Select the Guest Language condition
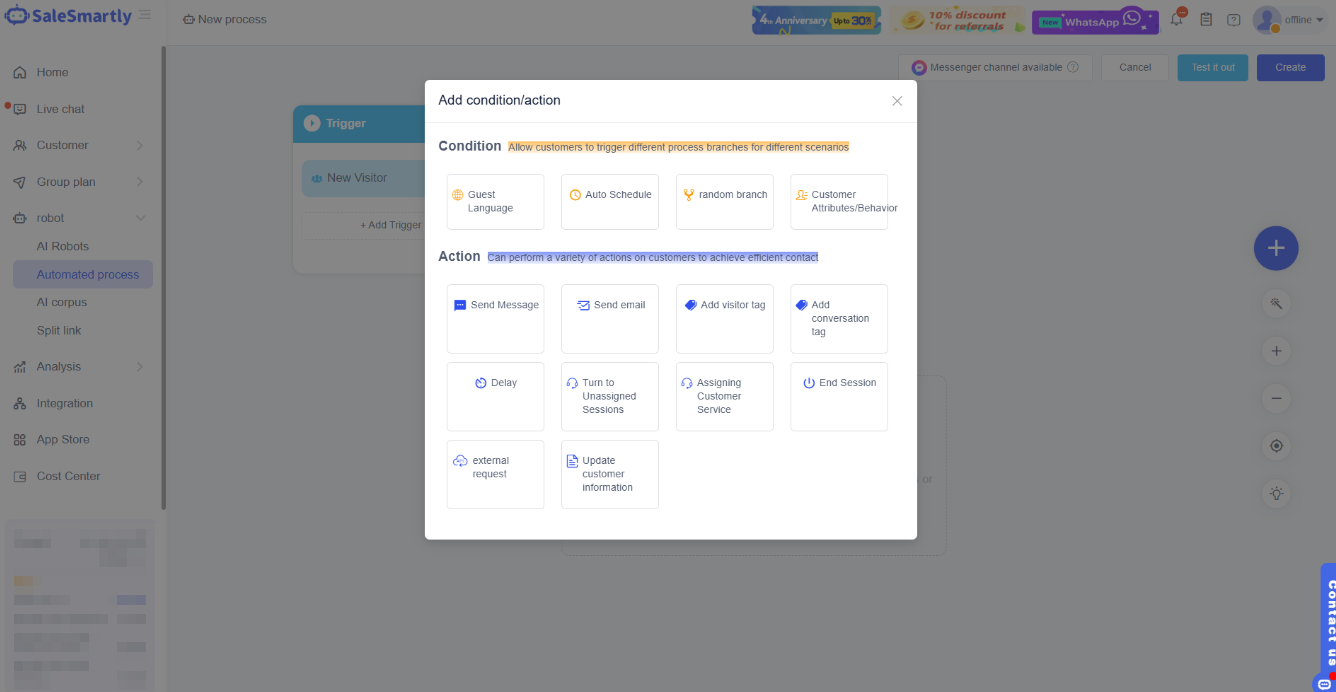 [495, 202]
